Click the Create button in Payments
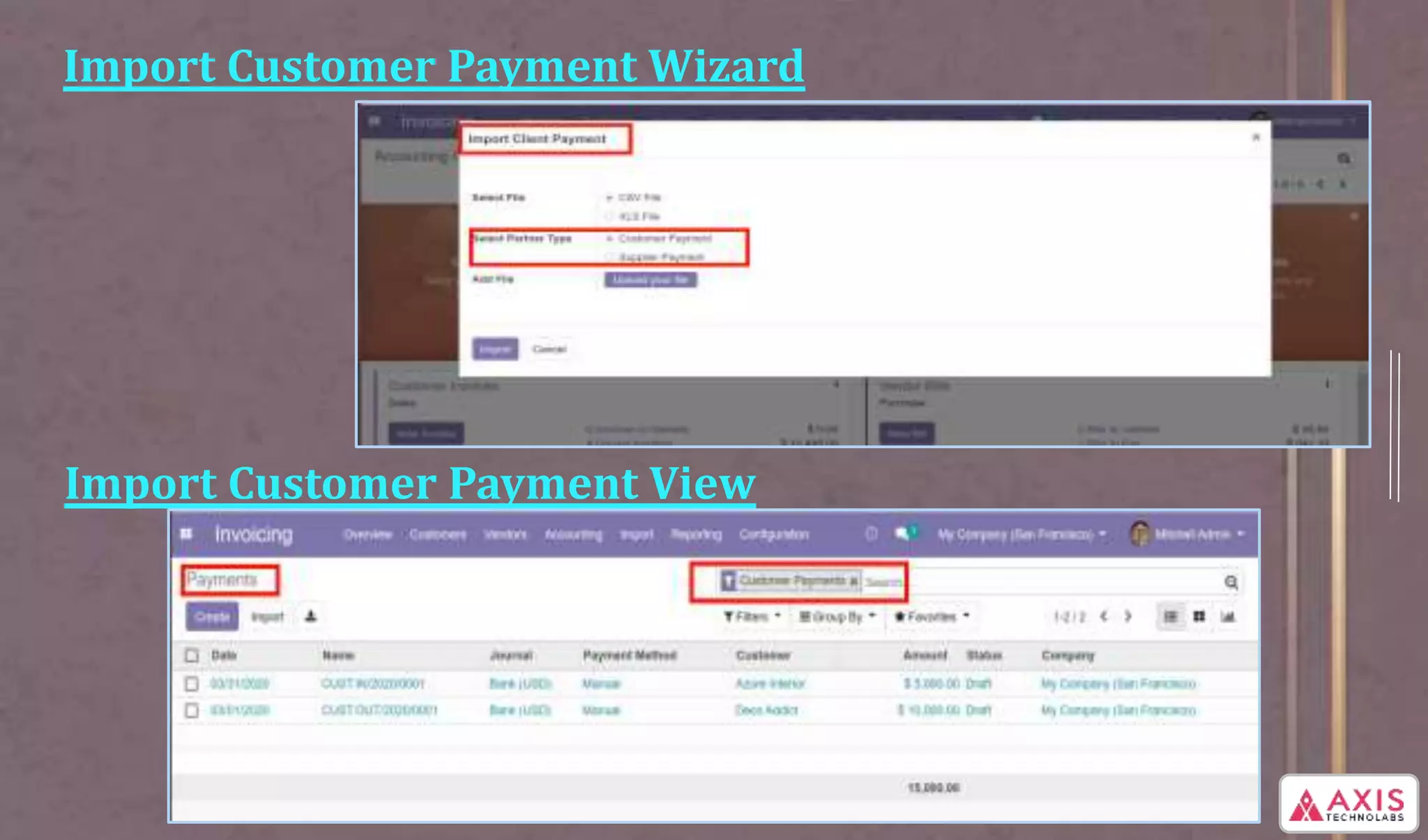 [212, 617]
